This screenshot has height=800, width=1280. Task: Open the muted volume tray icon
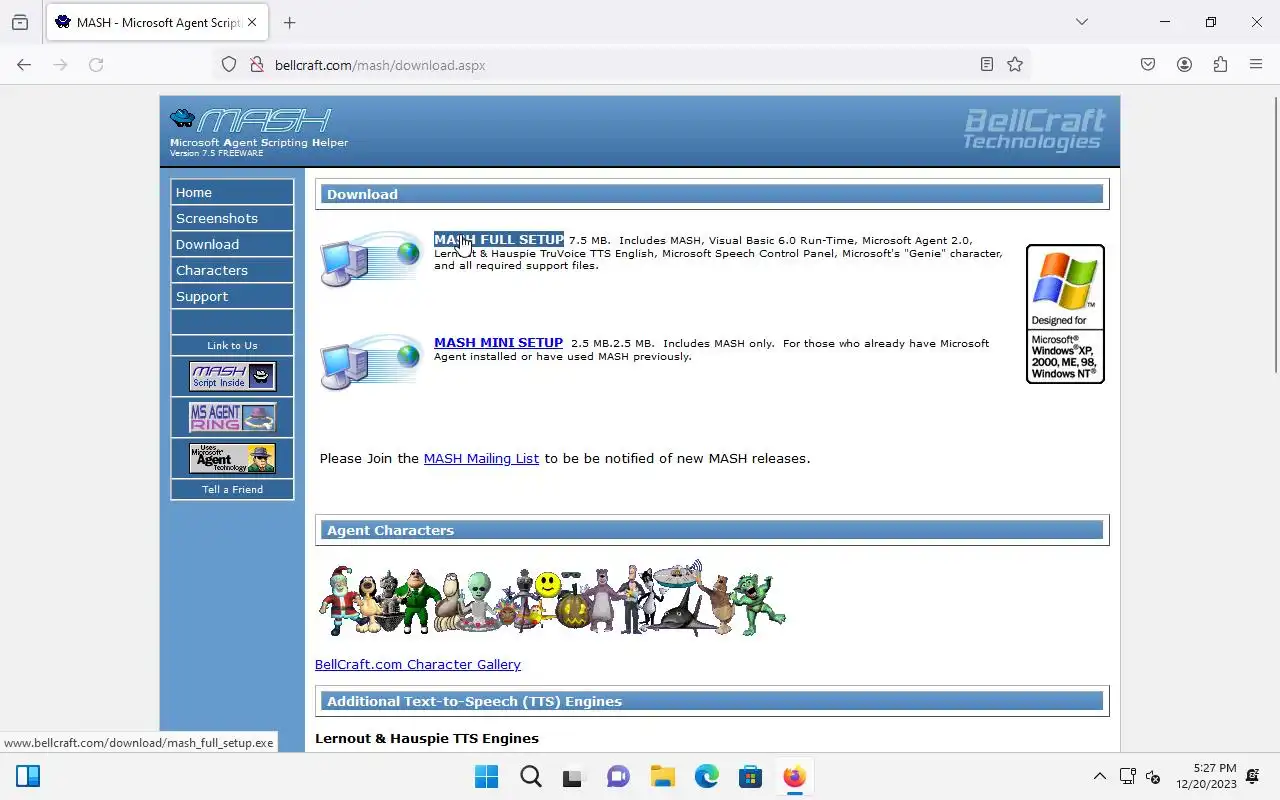tap(1153, 777)
